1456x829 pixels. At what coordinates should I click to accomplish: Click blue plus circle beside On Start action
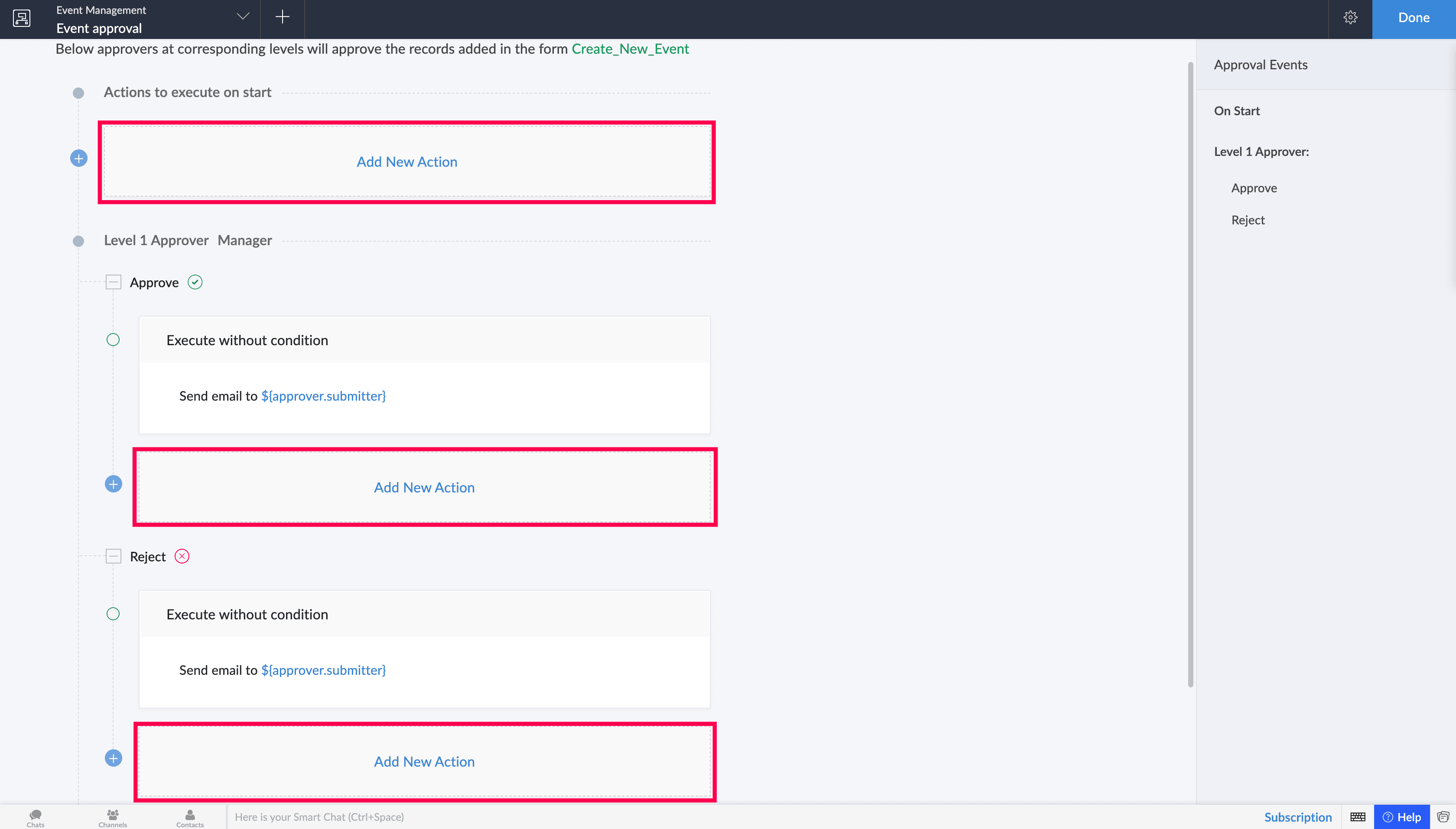(78, 158)
